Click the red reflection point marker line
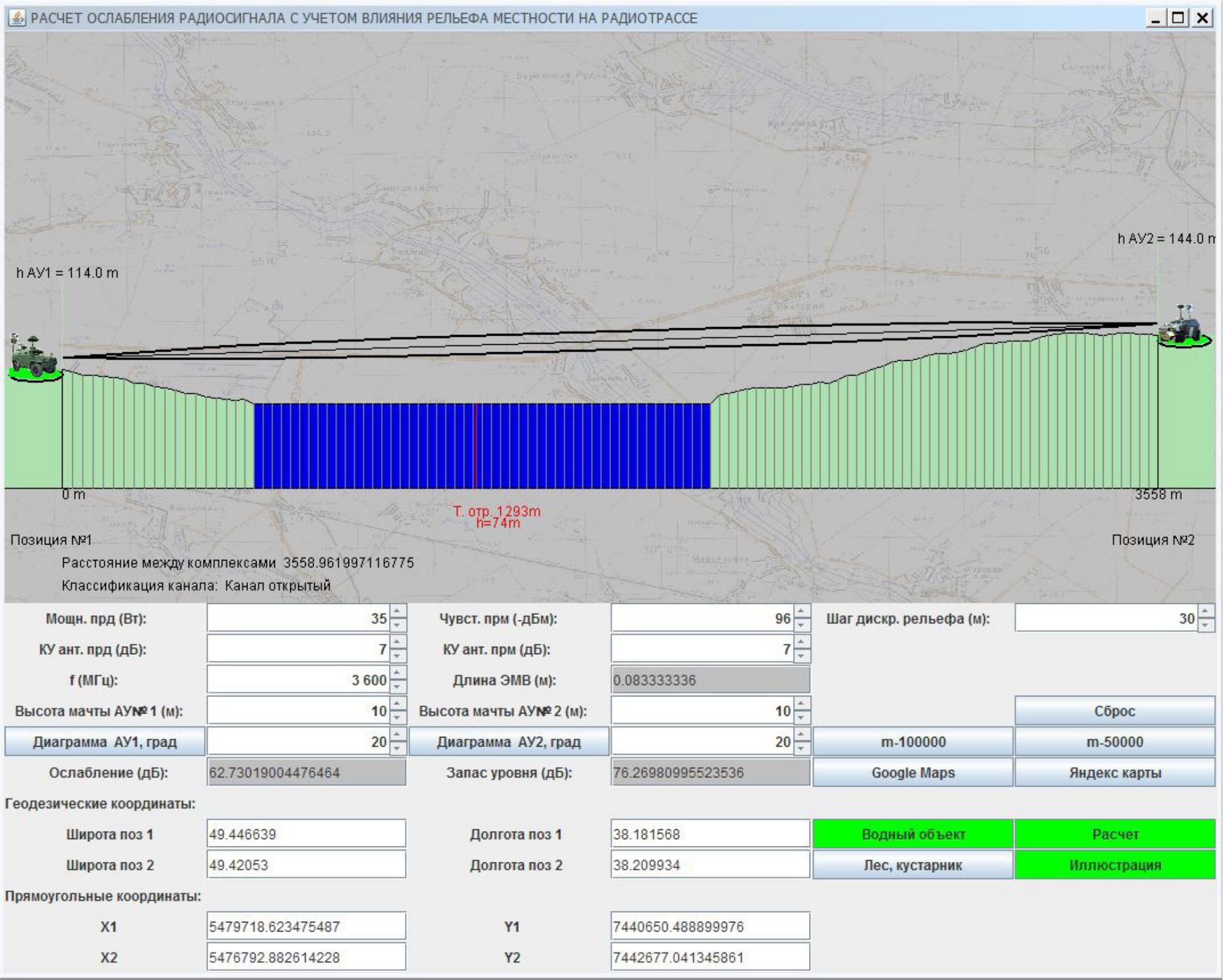 coord(475,445)
